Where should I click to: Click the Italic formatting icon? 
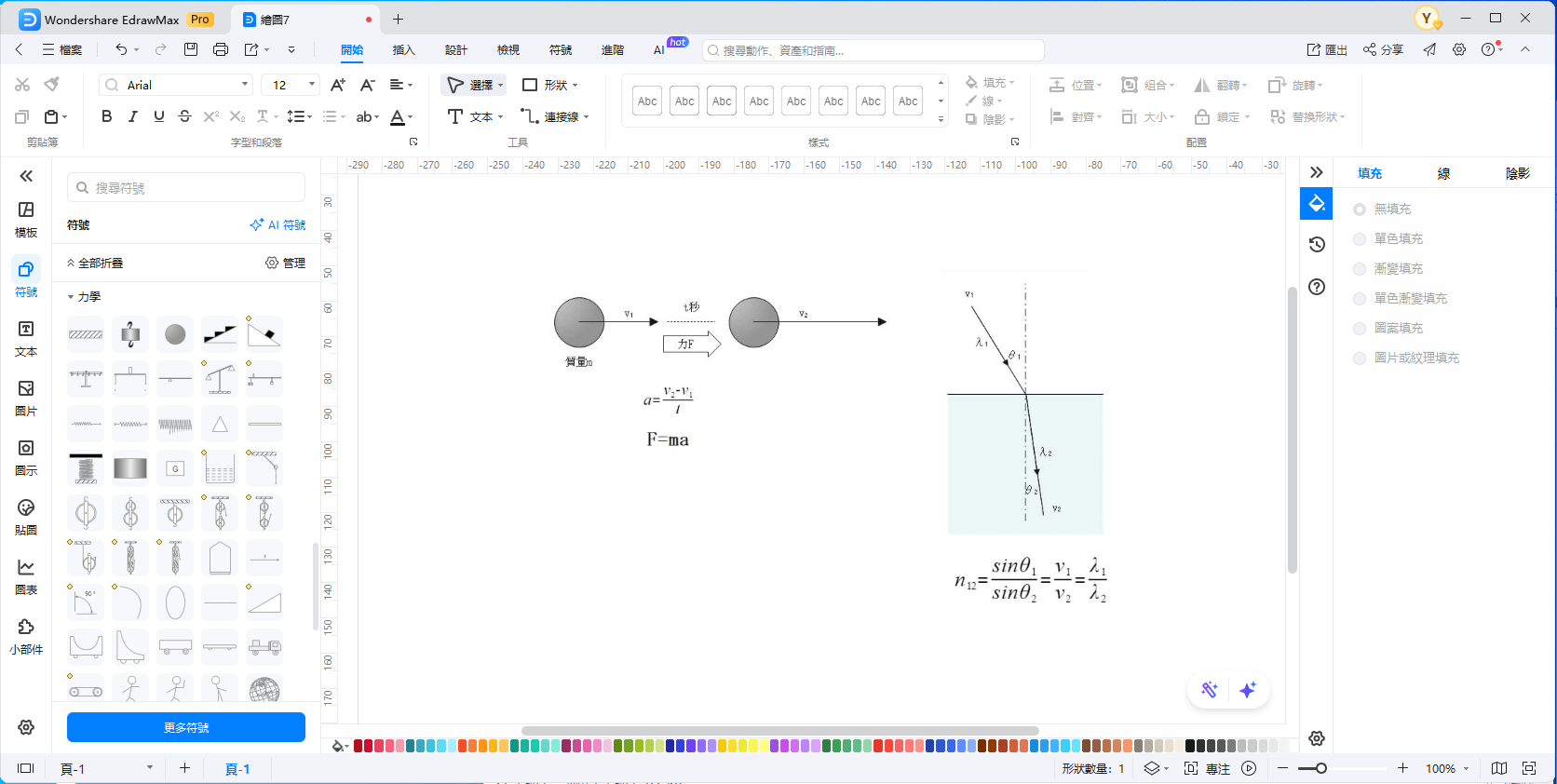[133, 116]
